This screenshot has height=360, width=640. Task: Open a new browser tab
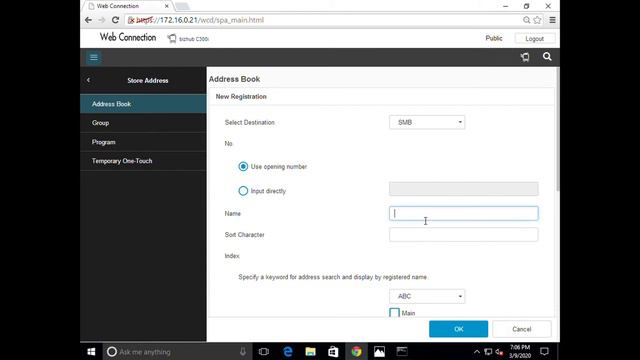pos(182,7)
